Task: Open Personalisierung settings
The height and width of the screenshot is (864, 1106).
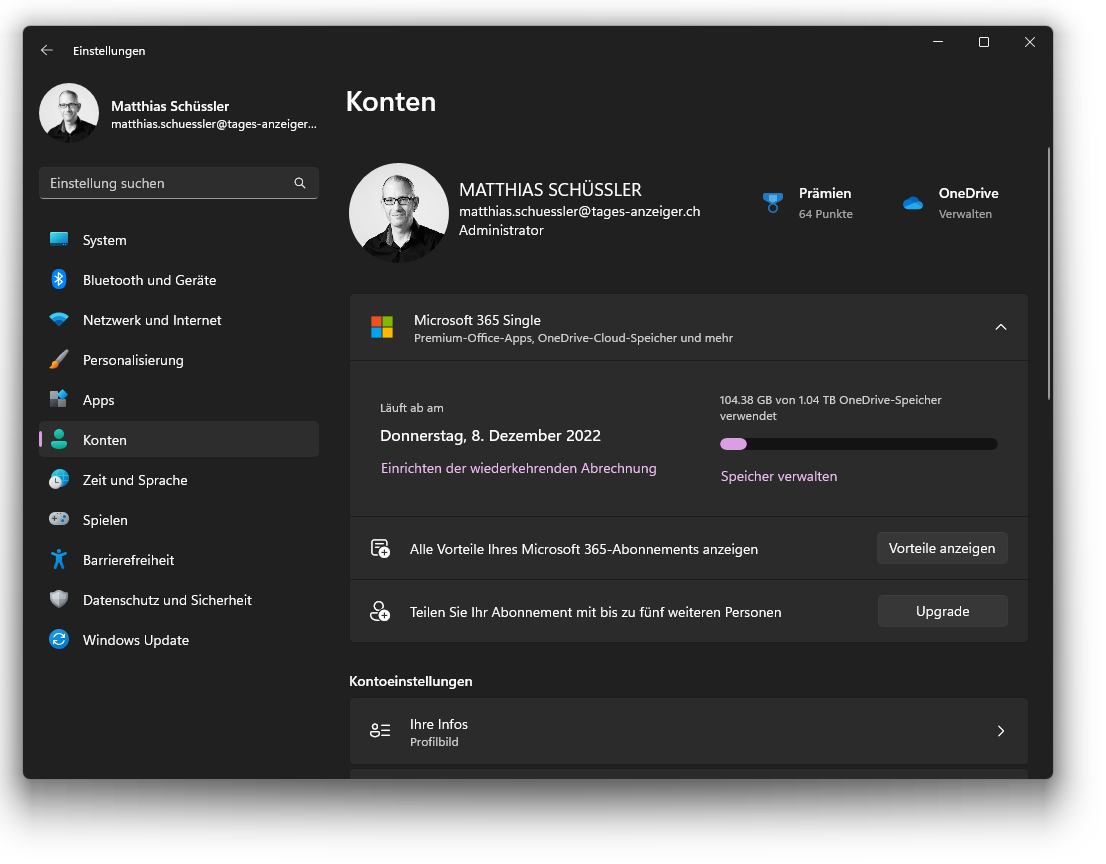Action: click(179, 360)
